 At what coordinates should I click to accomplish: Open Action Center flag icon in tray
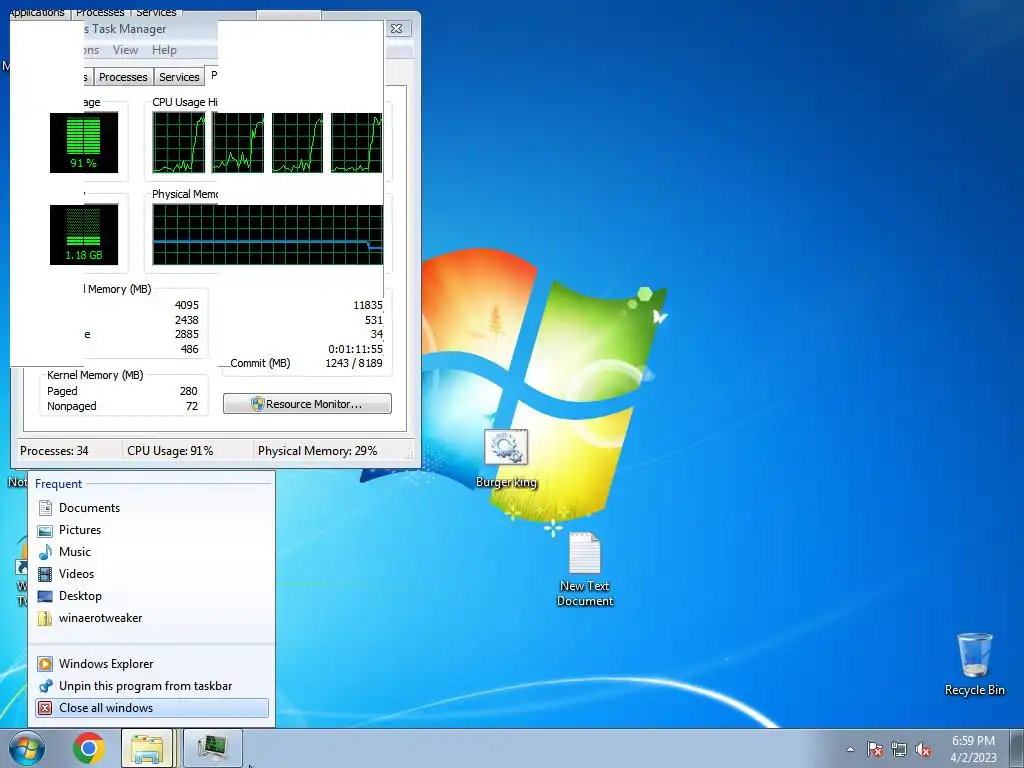[875, 749]
